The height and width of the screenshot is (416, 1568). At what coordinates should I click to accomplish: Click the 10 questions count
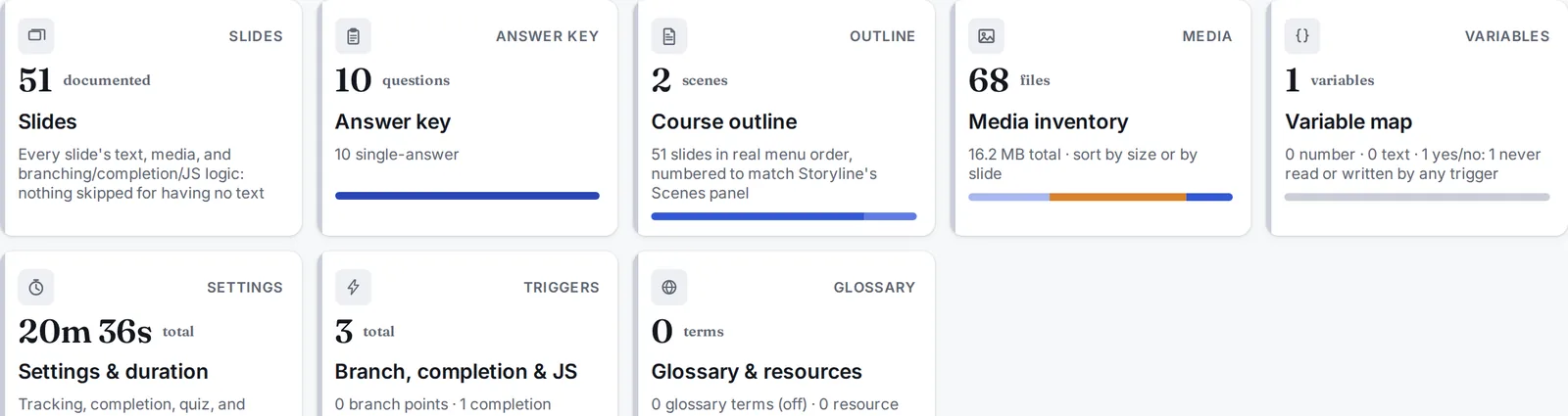click(392, 79)
